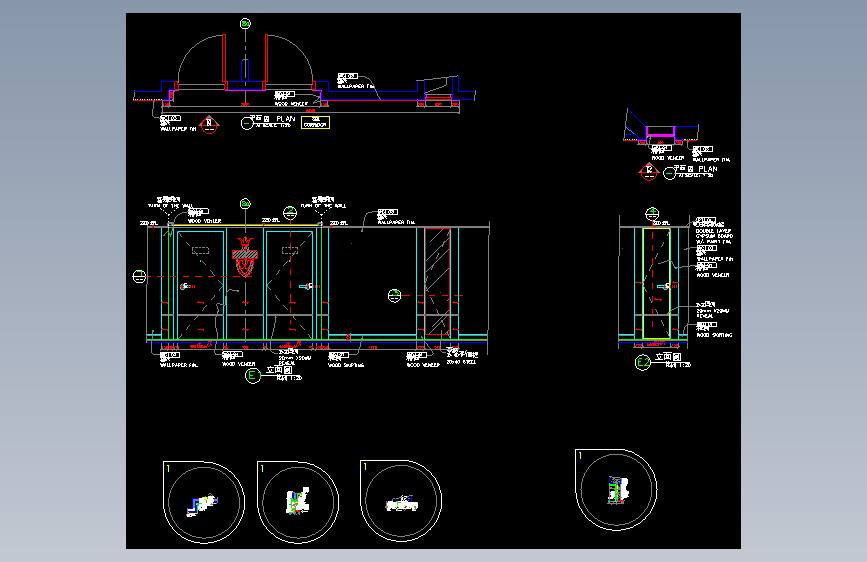Click WOOD SKIRTING label below elevation E

coord(346,365)
